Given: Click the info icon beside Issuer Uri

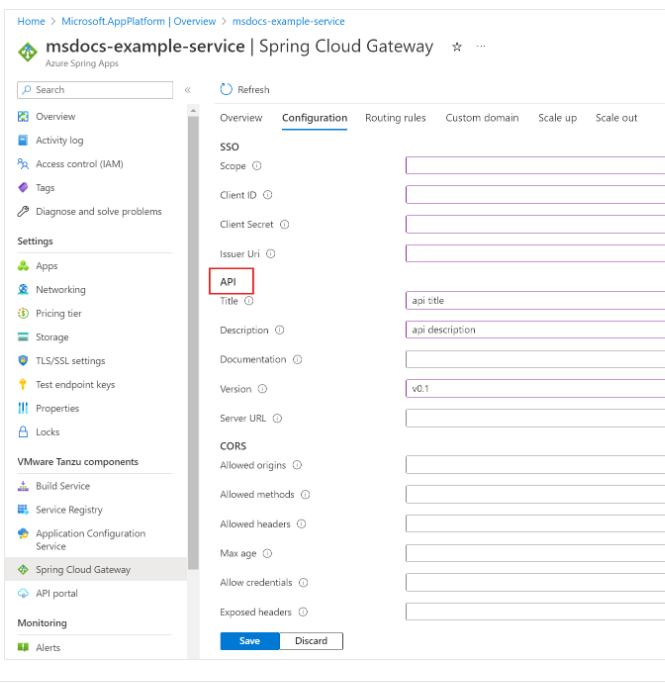Looking at the screenshot, I should click(x=270, y=254).
